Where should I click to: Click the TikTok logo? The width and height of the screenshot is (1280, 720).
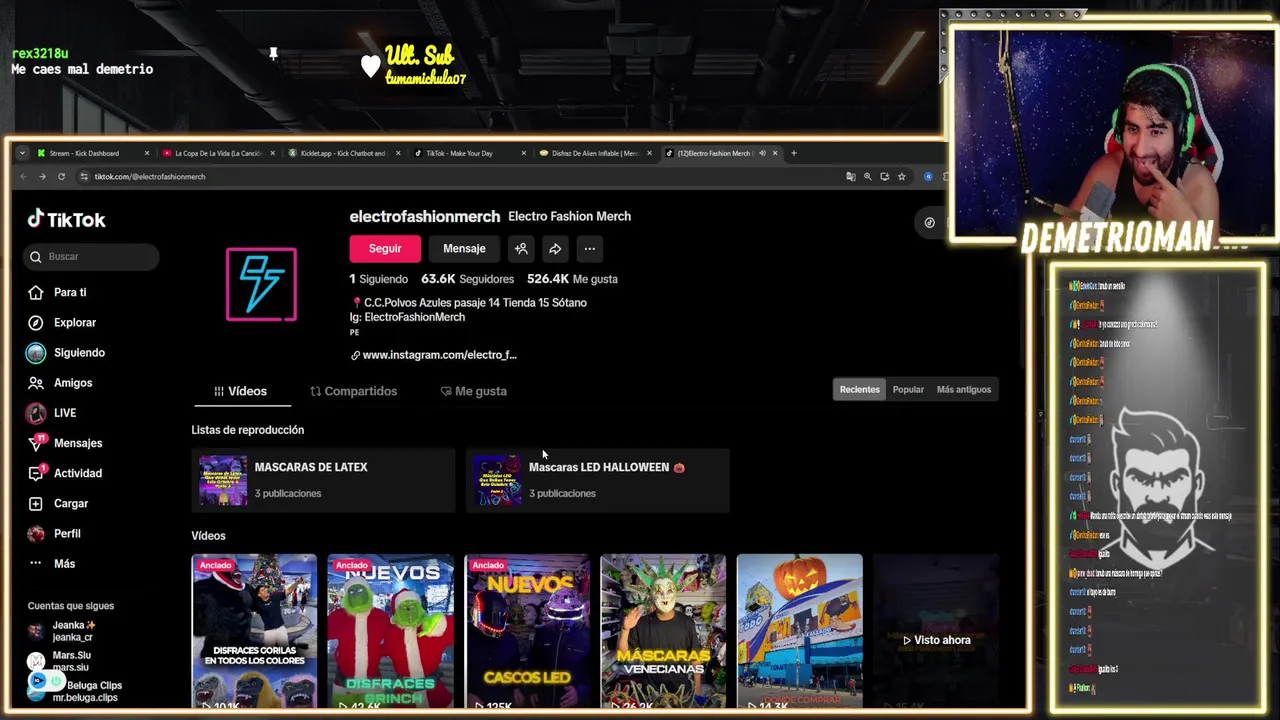[x=66, y=220]
